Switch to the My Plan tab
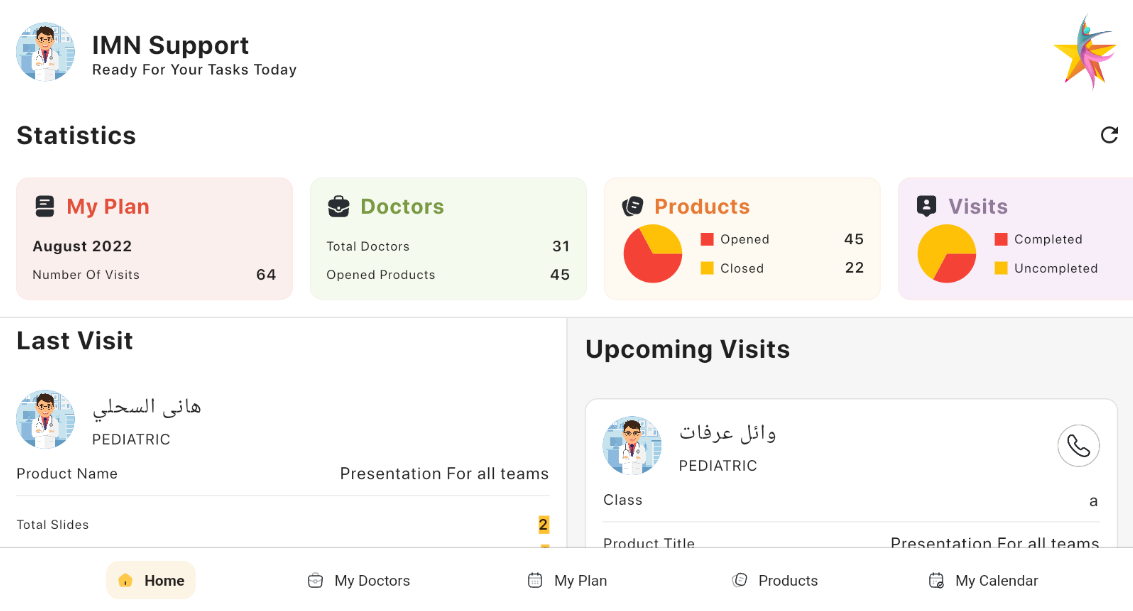 click(x=567, y=580)
